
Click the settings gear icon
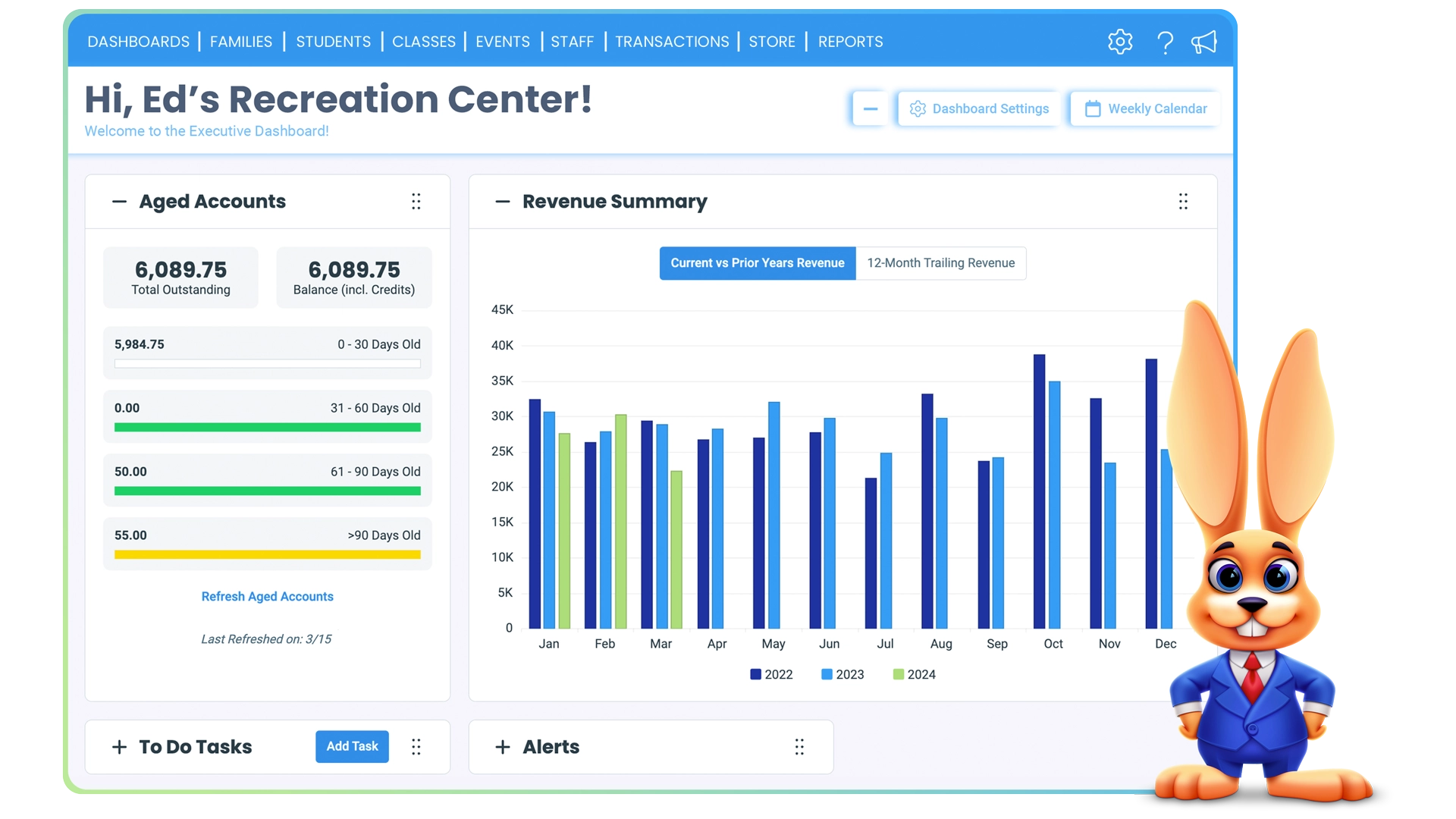(1120, 42)
